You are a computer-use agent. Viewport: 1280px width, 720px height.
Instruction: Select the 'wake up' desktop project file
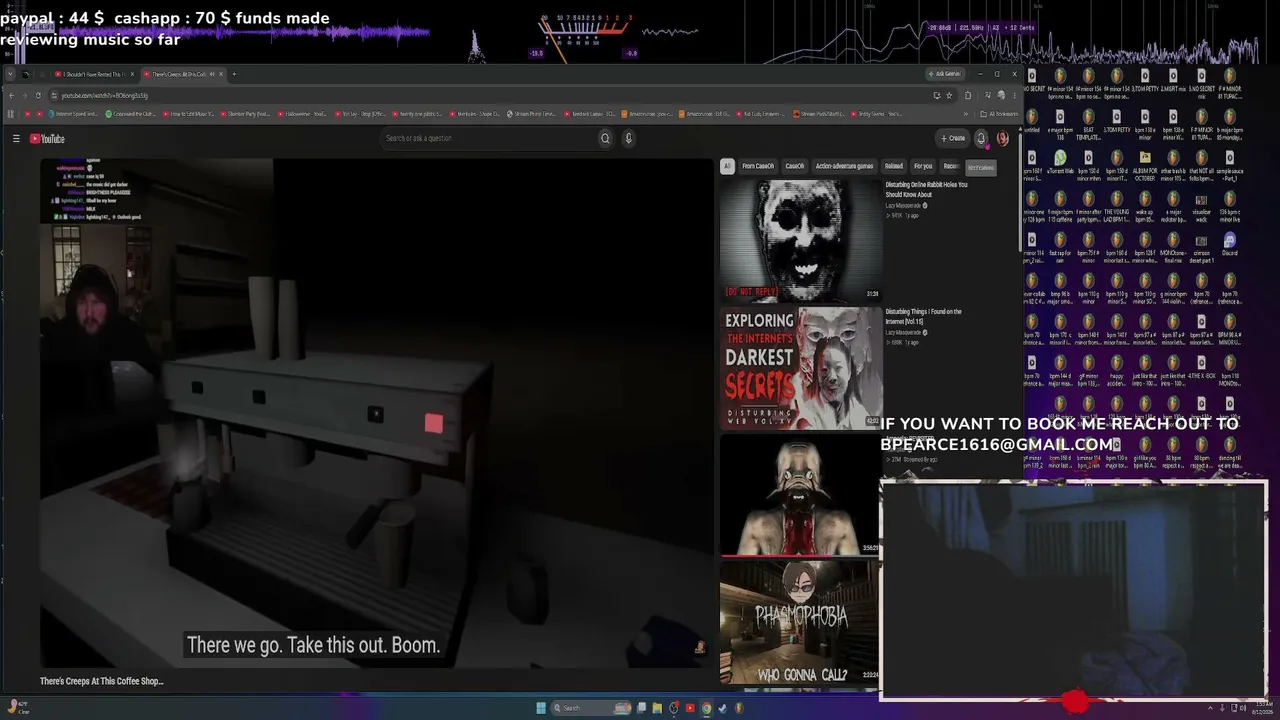[x=1145, y=204]
